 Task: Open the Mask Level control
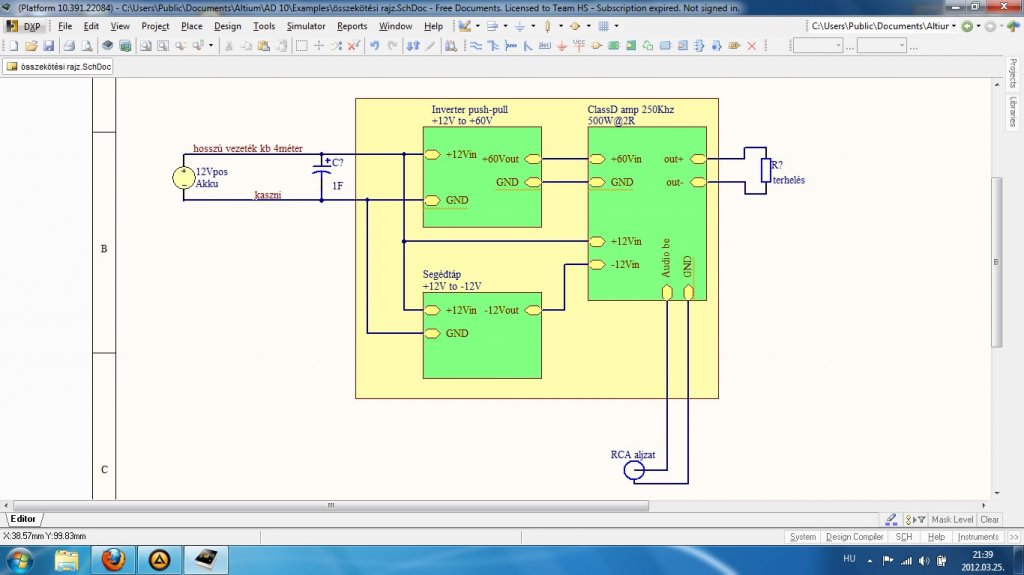click(x=952, y=519)
